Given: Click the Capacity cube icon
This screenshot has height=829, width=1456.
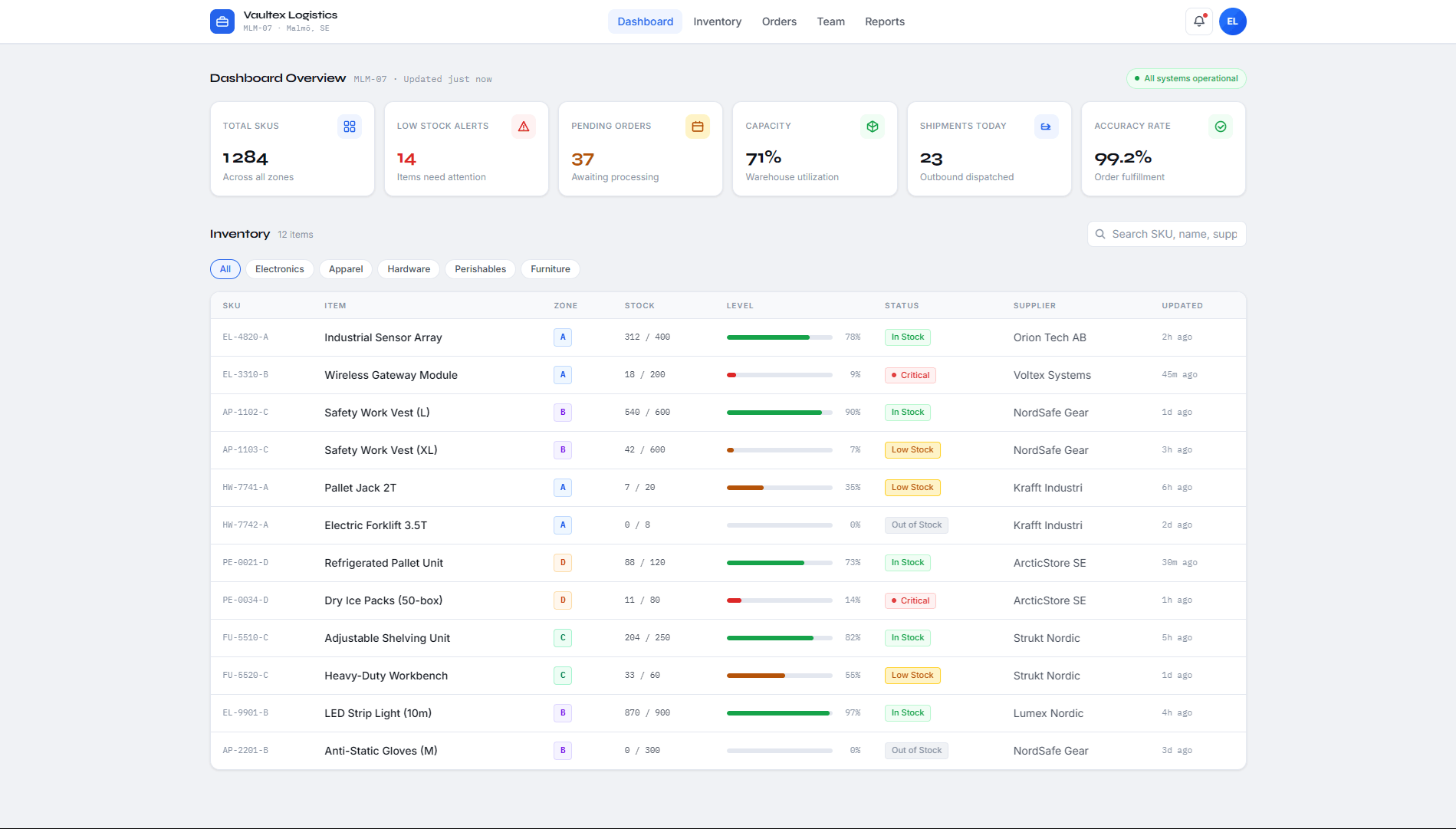Looking at the screenshot, I should [872, 127].
